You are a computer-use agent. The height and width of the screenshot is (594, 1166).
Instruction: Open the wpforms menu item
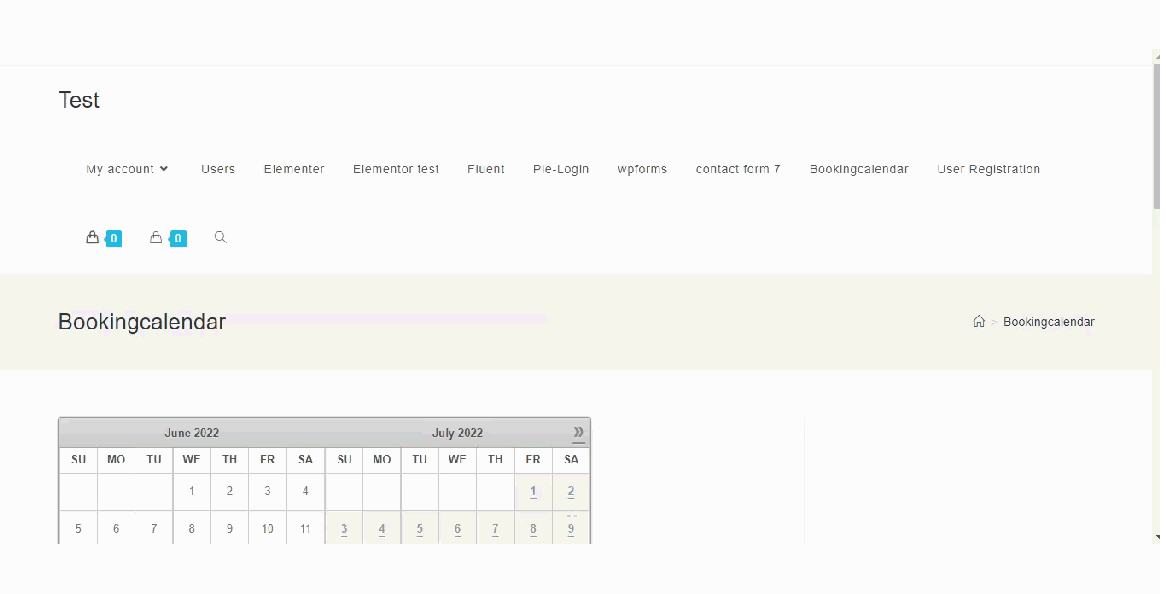pos(642,169)
